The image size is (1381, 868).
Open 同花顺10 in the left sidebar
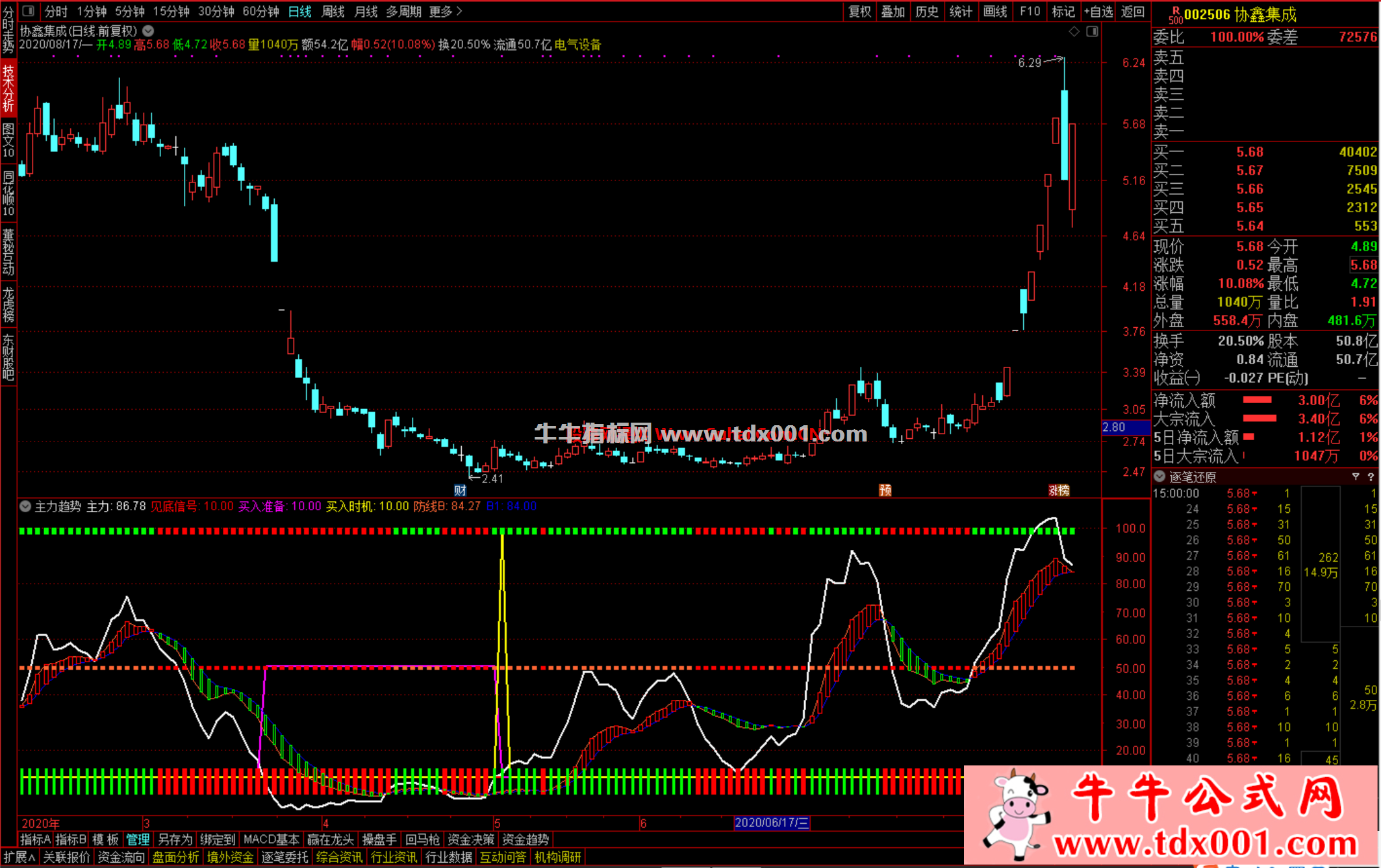click(8, 193)
